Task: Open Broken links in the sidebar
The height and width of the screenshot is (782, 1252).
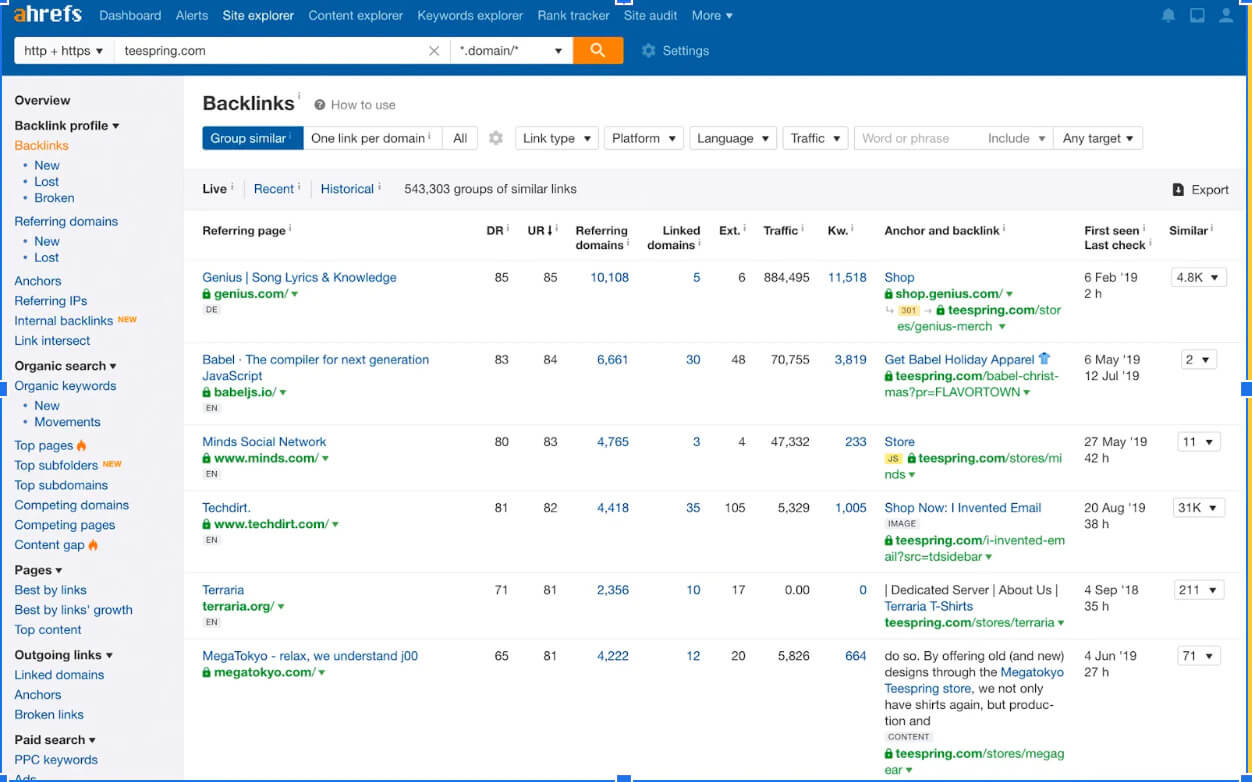Action: (49, 714)
